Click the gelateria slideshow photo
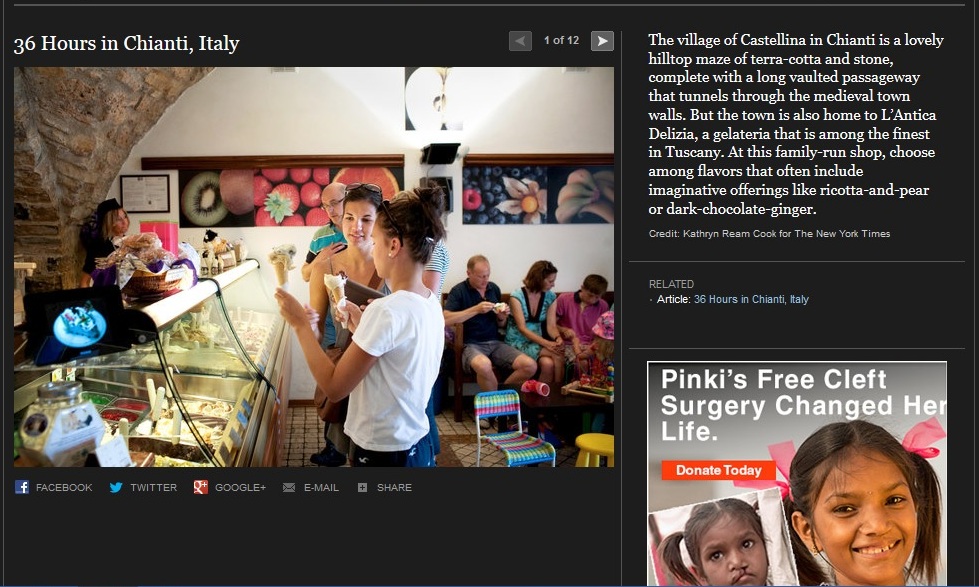This screenshot has height=587, width=979. click(314, 267)
